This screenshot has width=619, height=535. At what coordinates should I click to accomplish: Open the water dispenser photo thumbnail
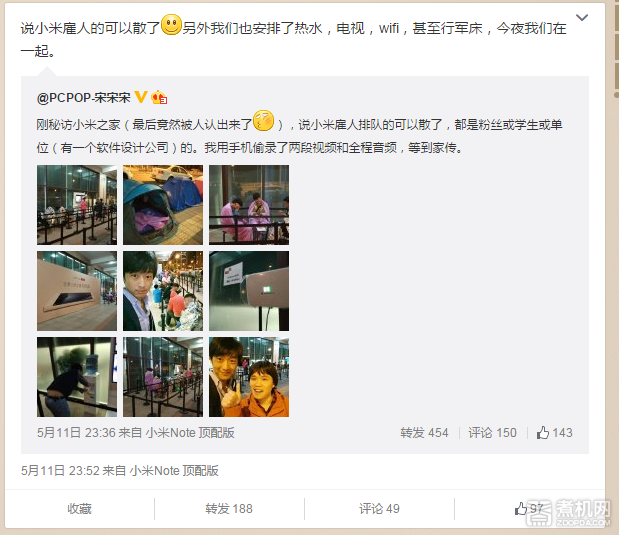click(x=77, y=377)
